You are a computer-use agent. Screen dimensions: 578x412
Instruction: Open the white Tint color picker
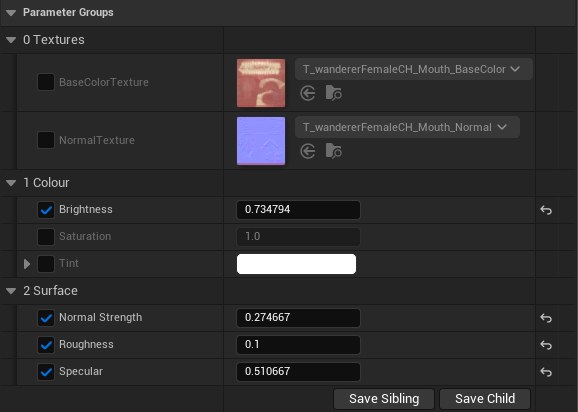296,264
